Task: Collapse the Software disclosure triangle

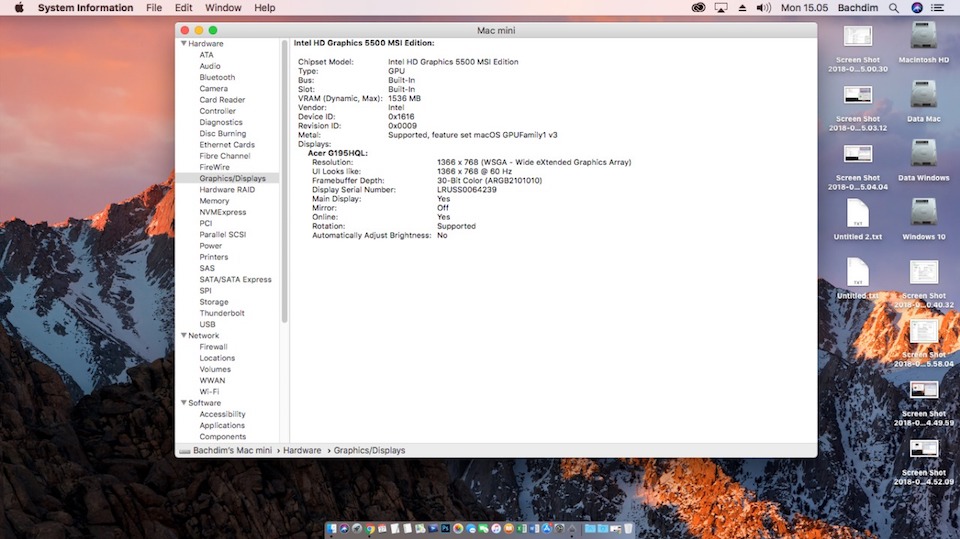Action: (183, 403)
